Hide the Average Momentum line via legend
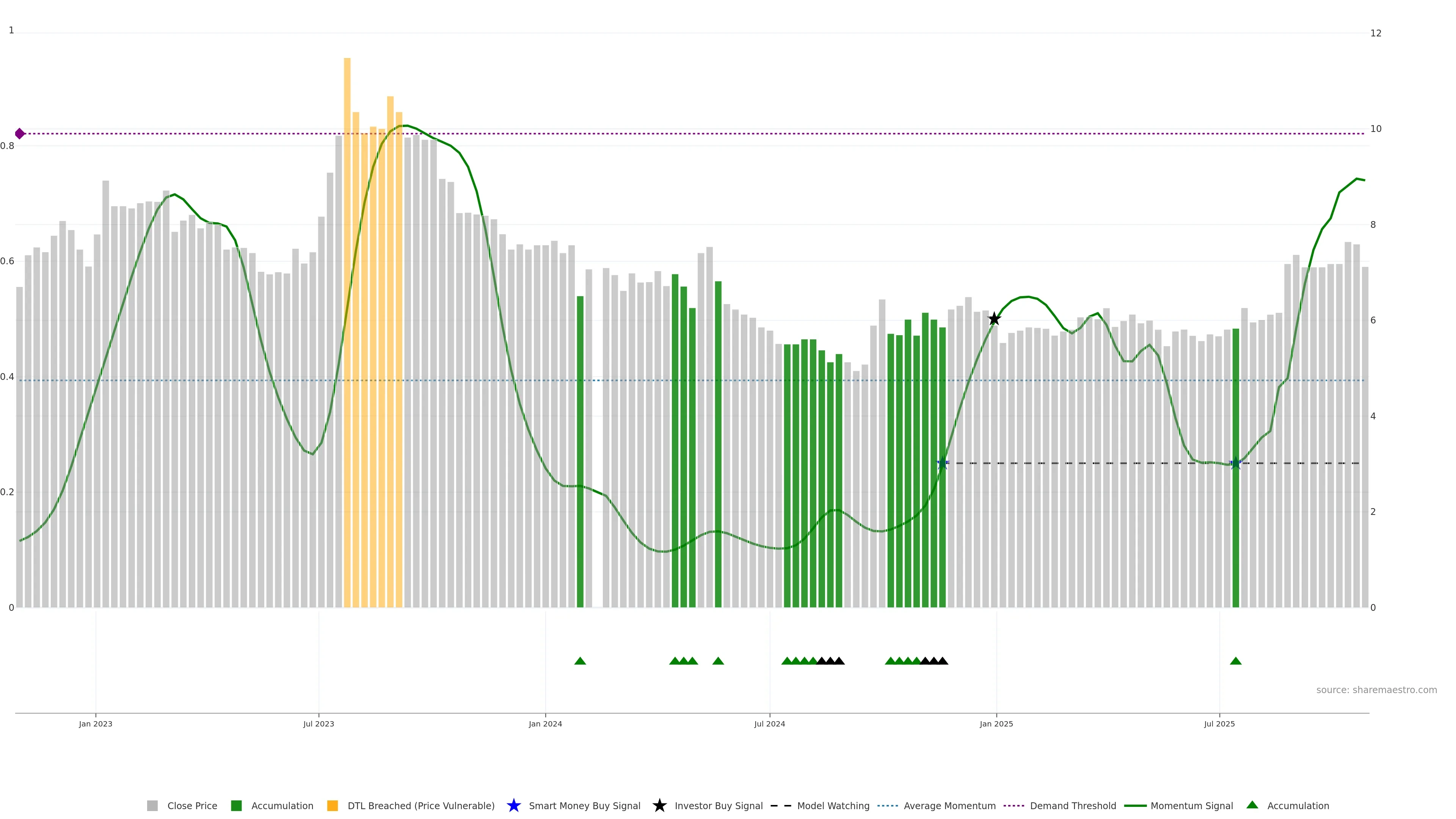 (x=949, y=805)
